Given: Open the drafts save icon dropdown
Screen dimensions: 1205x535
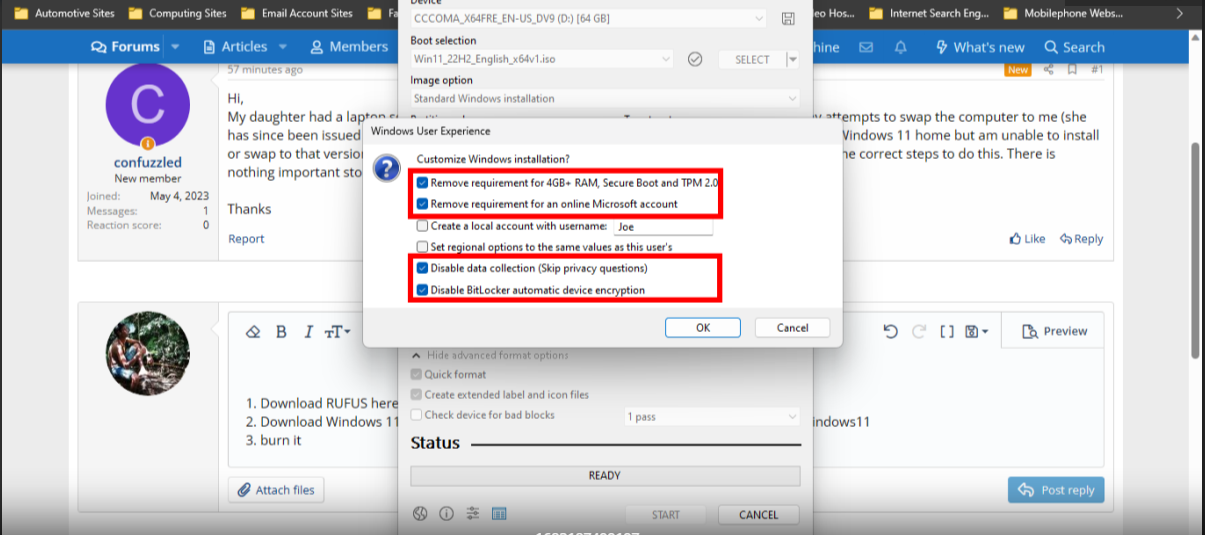Looking at the screenshot, I should coord(977,331).
